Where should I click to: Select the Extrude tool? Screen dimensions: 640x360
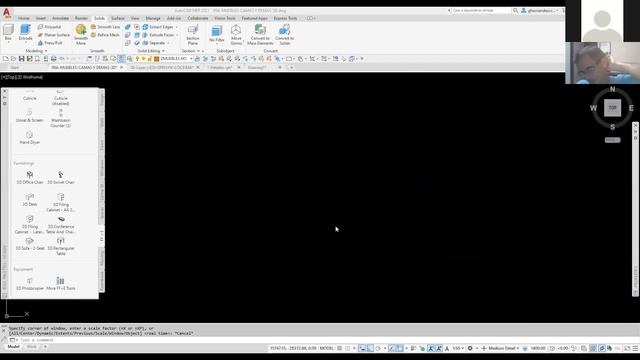[25, 32]
